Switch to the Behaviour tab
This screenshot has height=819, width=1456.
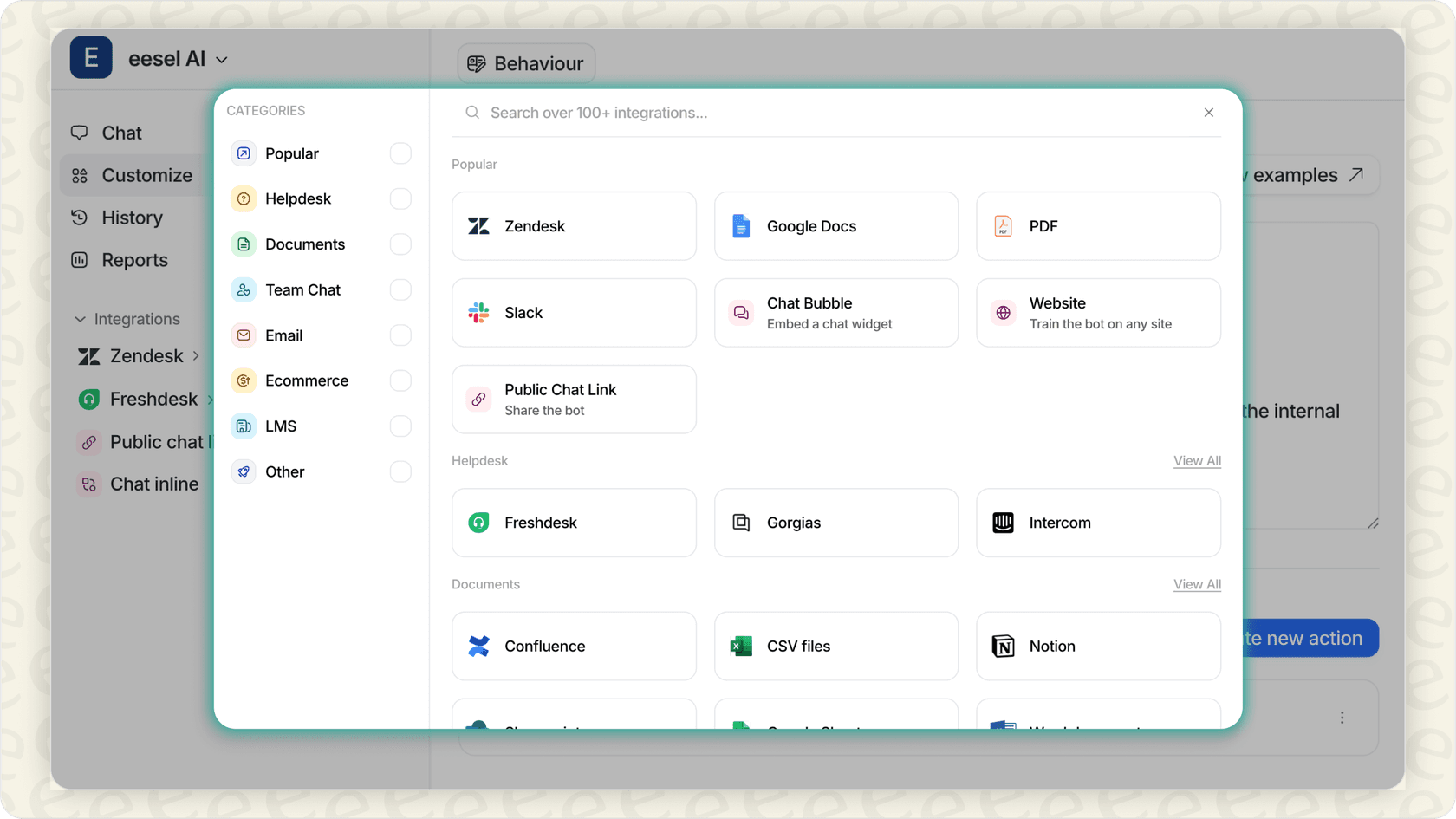525,63
